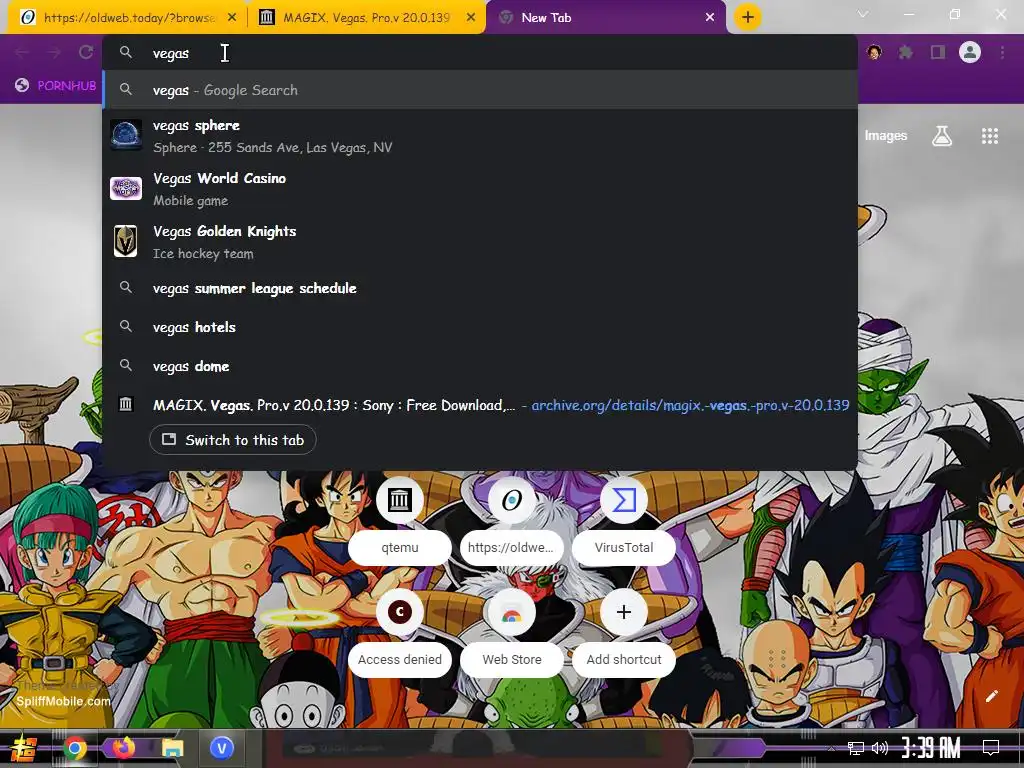Click the 3:39 AM clock

point(931,748)
